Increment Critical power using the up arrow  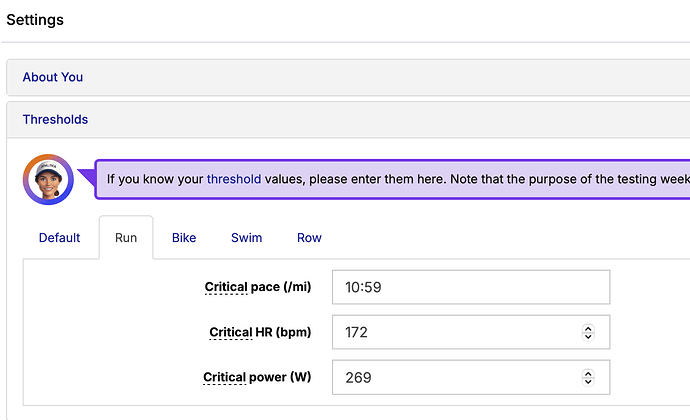tap(588, 373)
